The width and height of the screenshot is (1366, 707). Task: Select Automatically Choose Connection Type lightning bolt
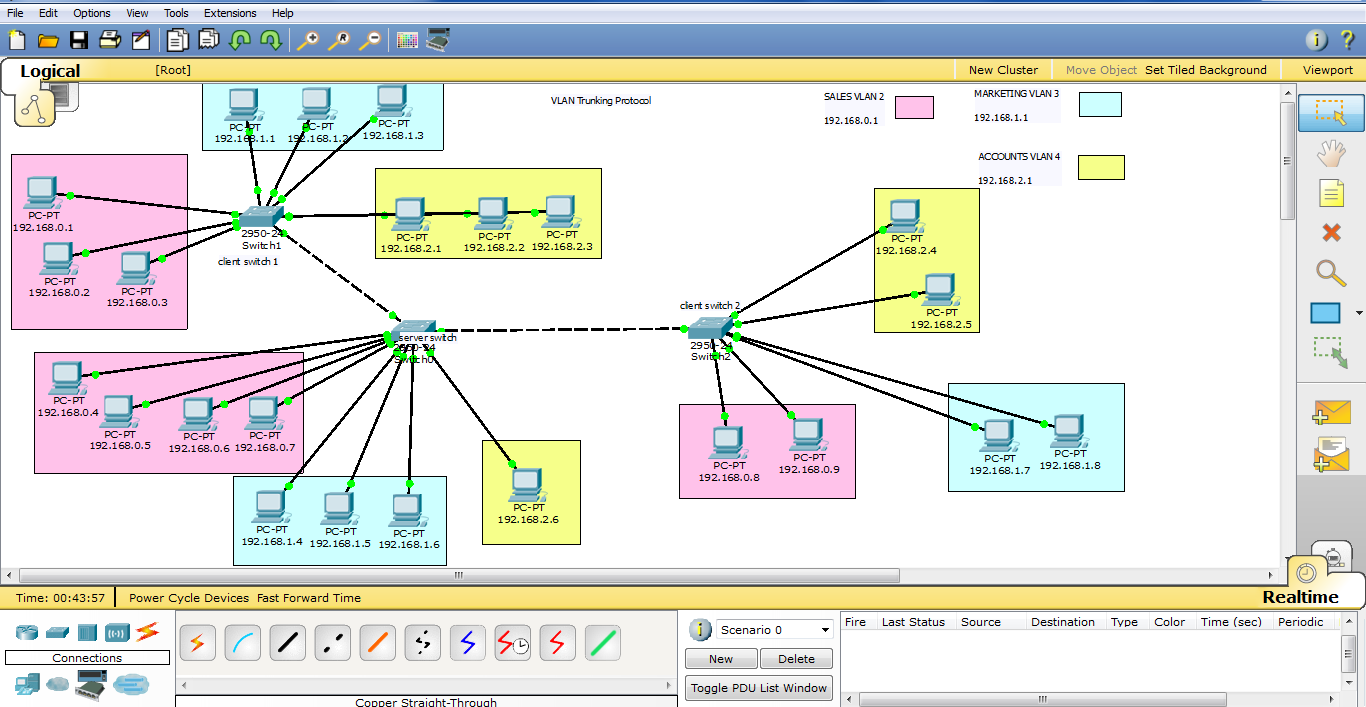pyautogui.click(x=197, y=643)
